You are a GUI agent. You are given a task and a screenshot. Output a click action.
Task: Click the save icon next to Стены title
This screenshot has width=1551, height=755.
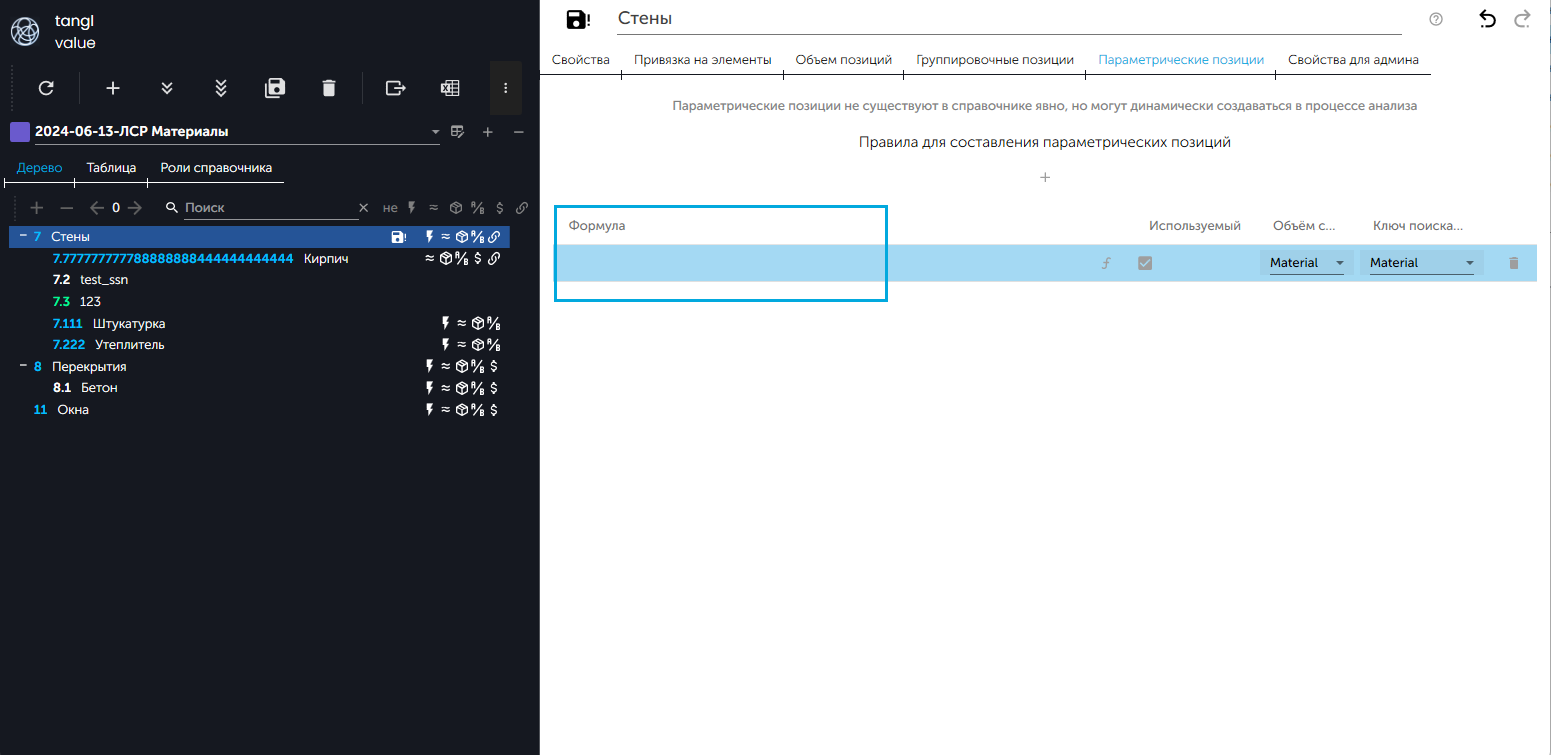coord(578,19)
